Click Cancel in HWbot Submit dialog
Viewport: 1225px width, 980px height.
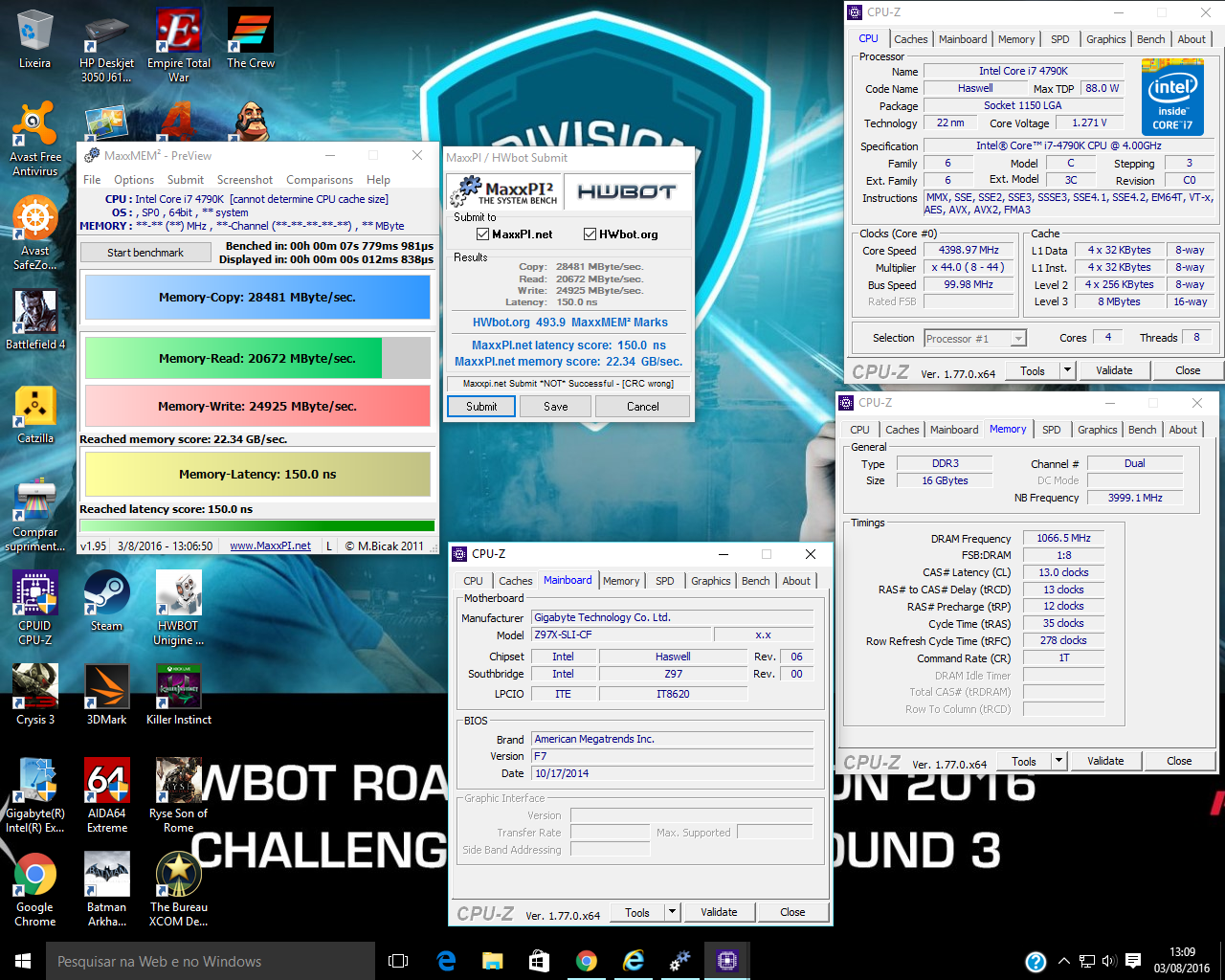point(642,407)
